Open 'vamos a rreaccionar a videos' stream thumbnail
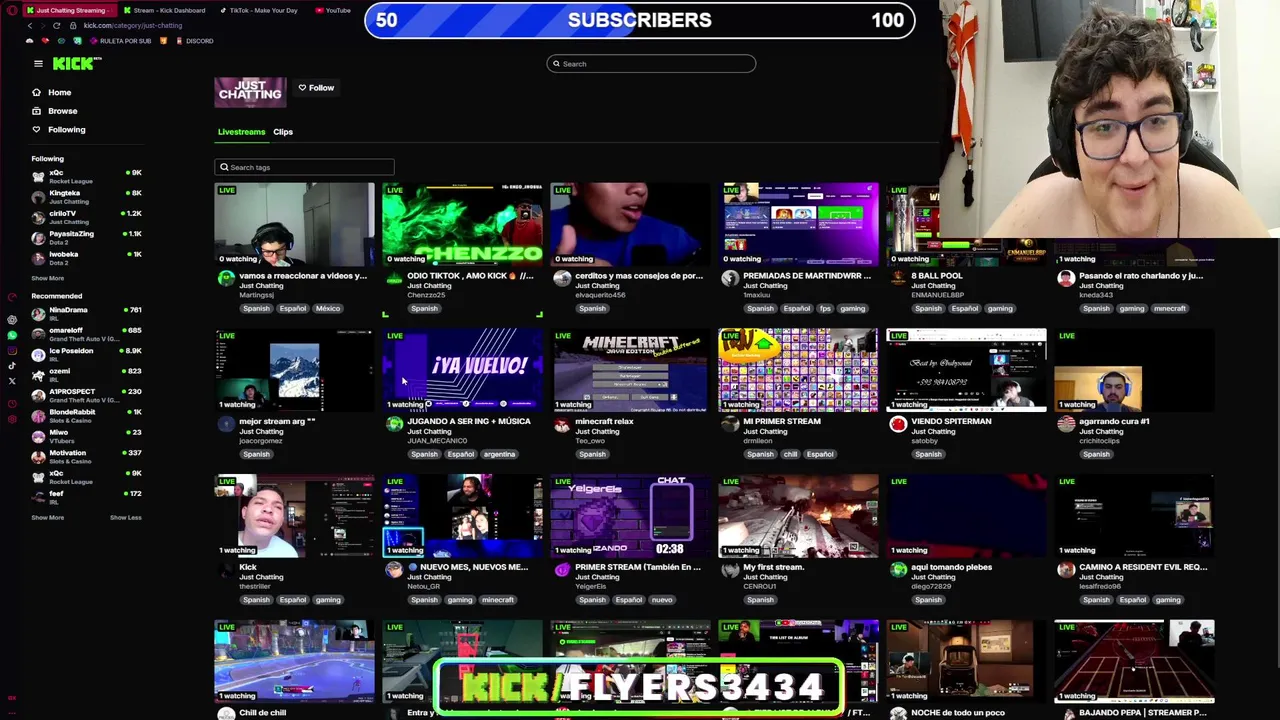Screen dimensions: 1280x720 pos(294,224)
